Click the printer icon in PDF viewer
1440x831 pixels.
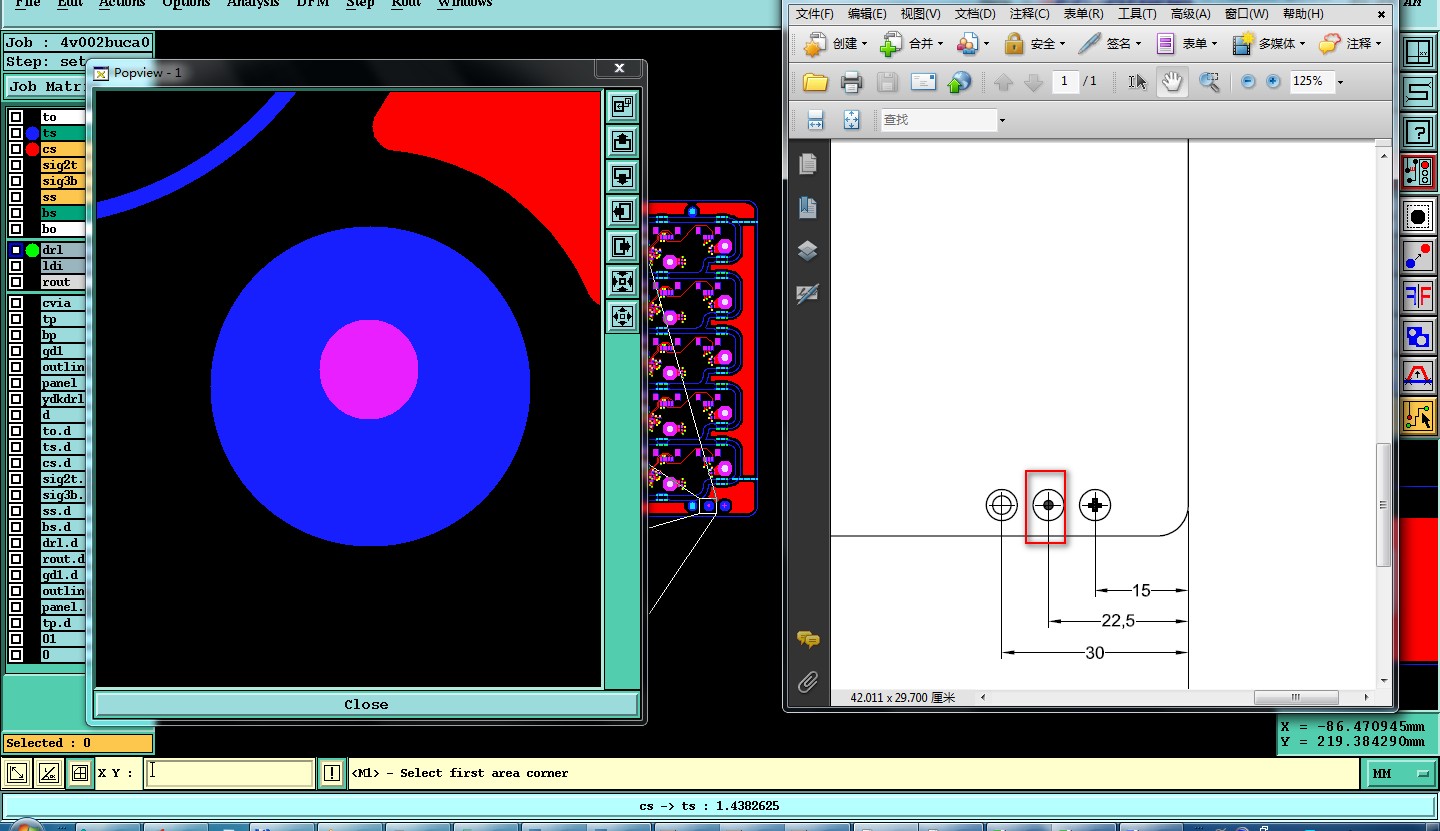[x=851, y=82]
